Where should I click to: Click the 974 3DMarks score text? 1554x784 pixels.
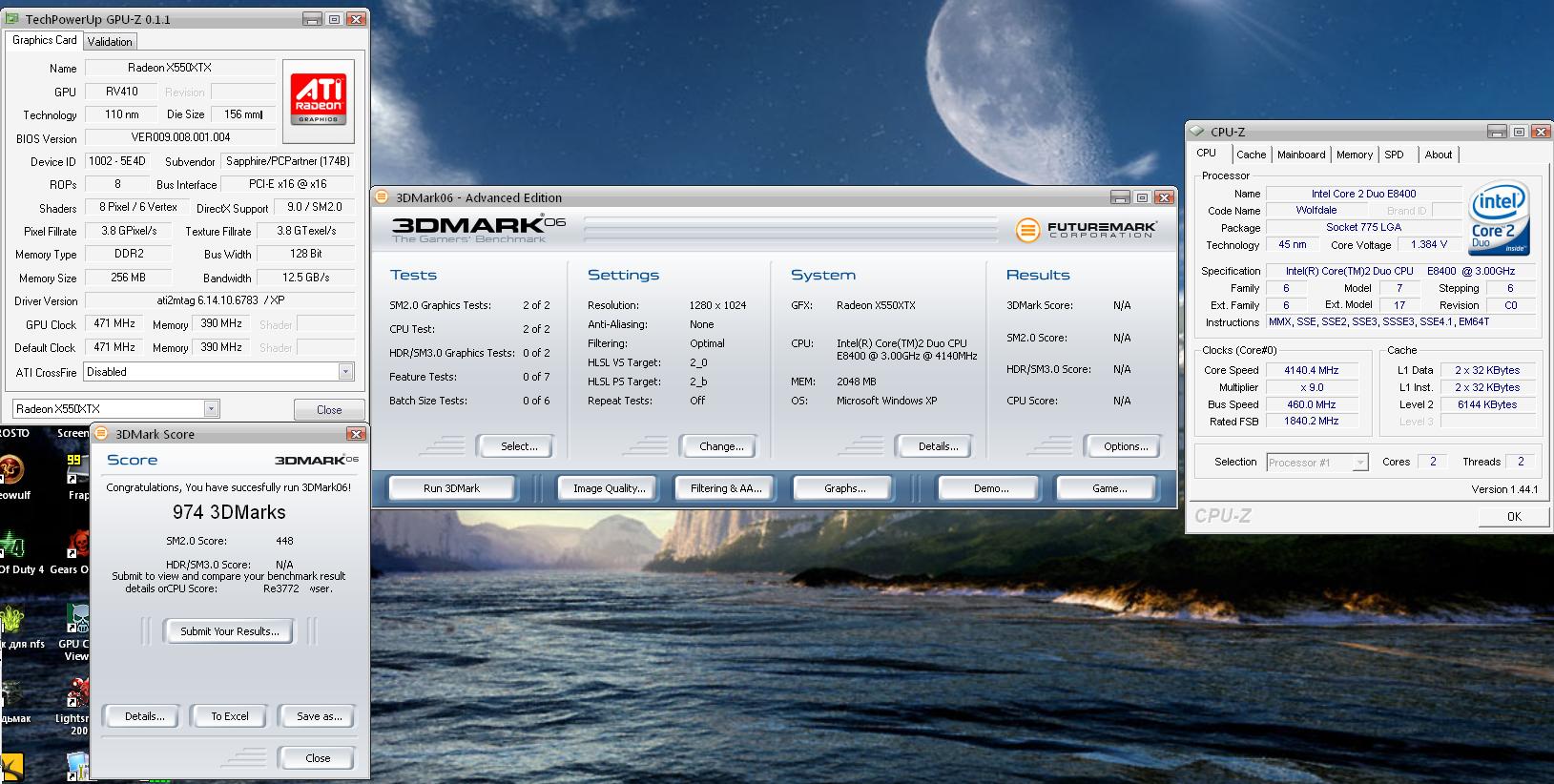(x=229, y=512)
